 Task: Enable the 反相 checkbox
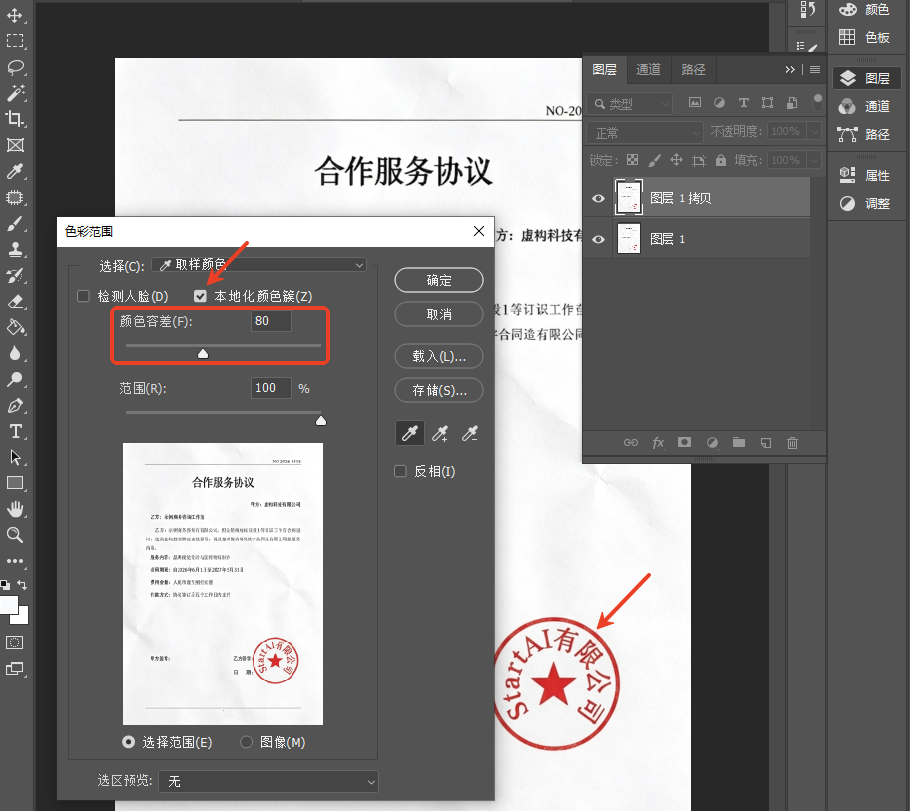(400, 471)
